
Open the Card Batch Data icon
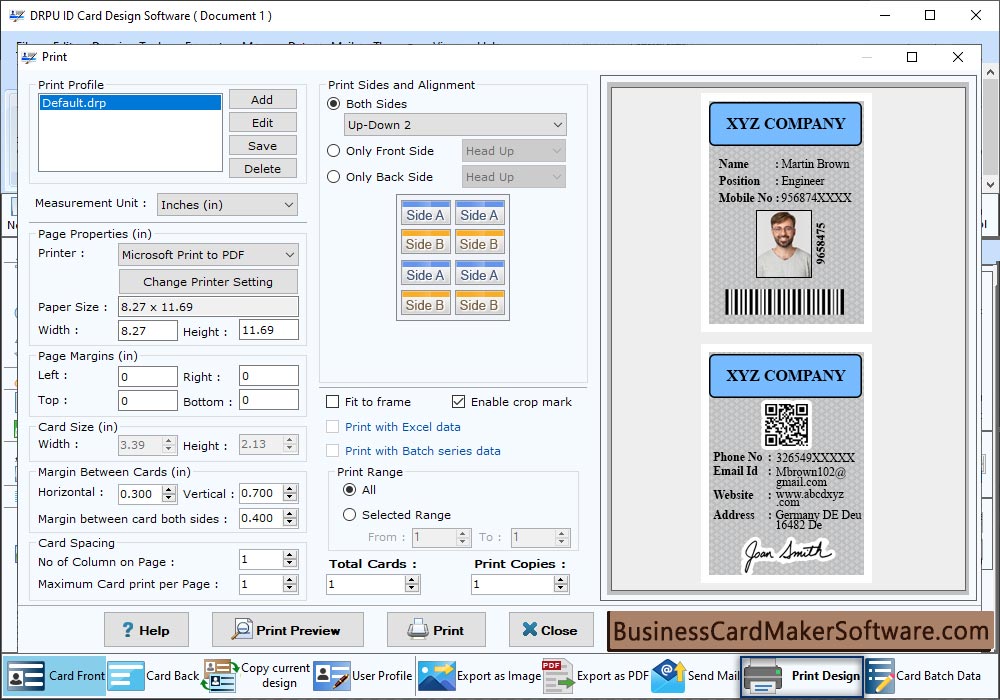coord(880,676)
